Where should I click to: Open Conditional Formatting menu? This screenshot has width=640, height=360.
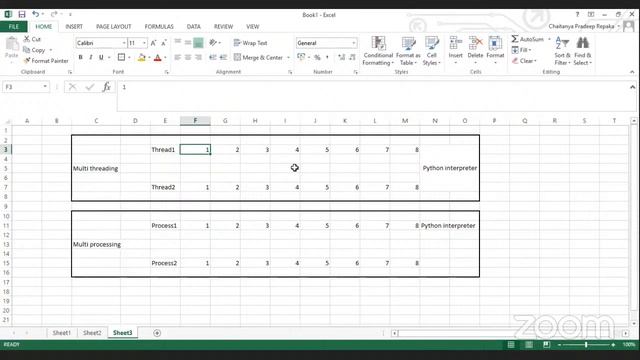click(x=378, y=51)
